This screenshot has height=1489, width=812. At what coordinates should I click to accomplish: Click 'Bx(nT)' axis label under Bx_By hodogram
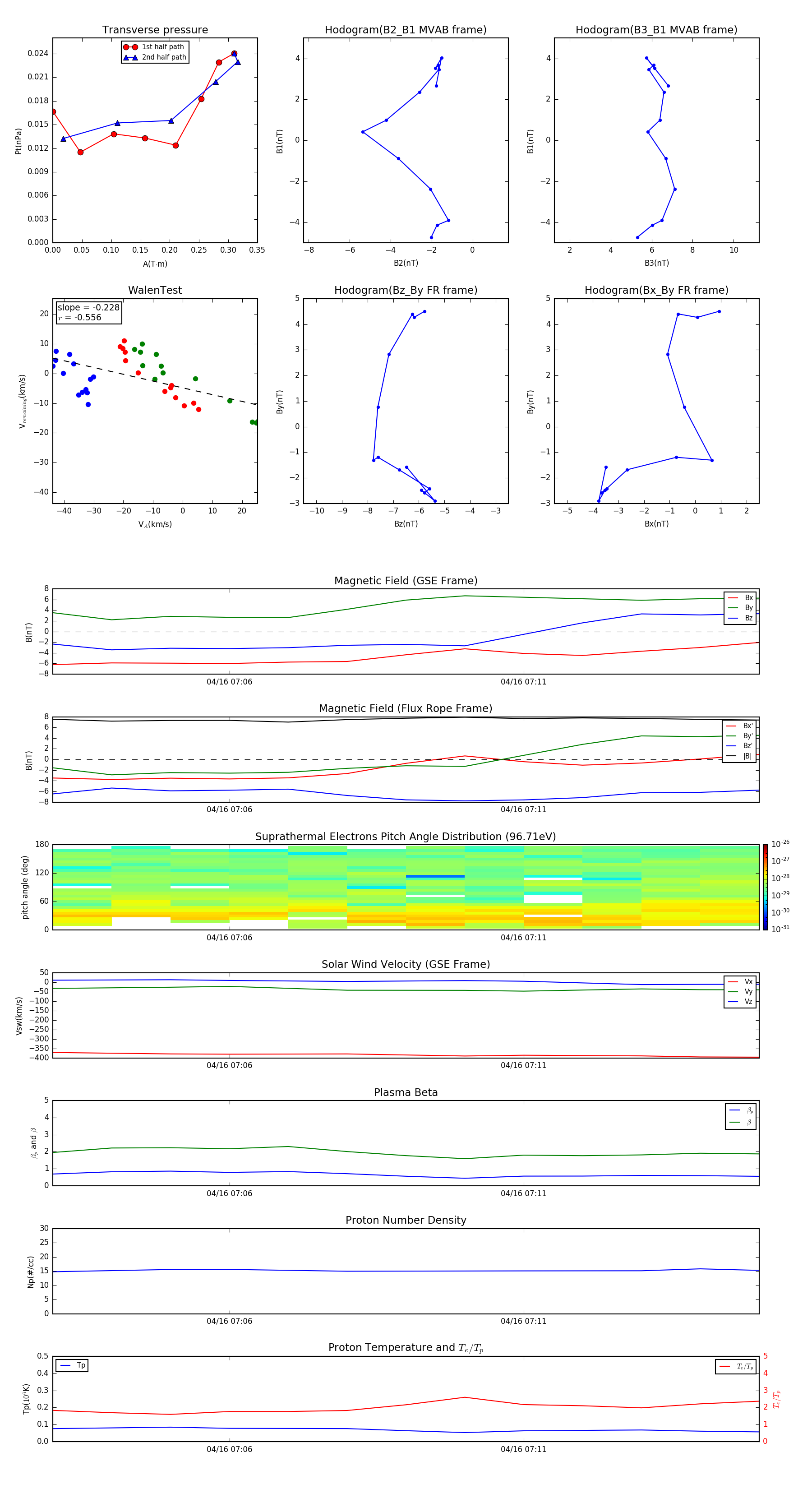point(656,524)
